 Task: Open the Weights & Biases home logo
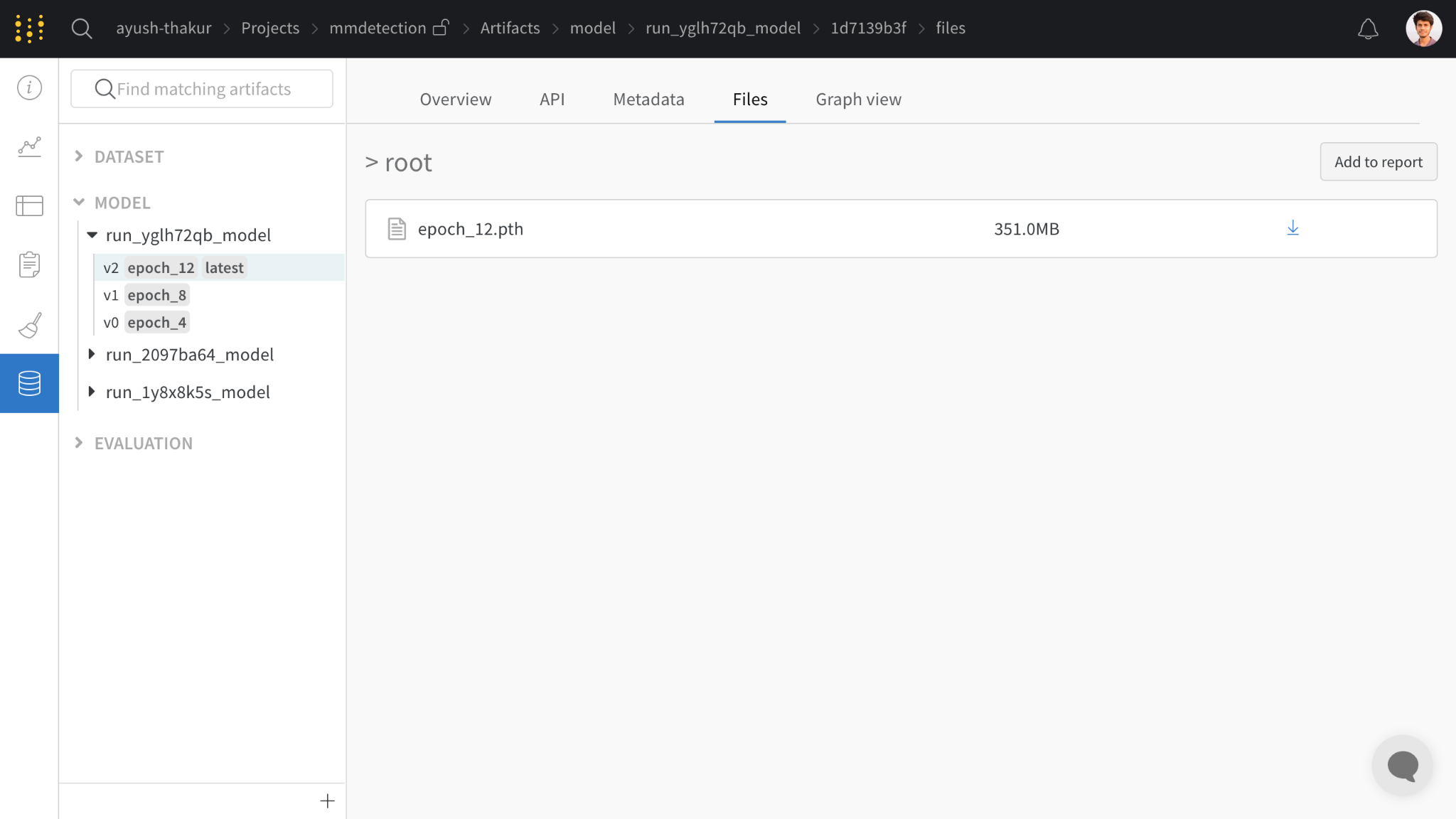(29, 28)
